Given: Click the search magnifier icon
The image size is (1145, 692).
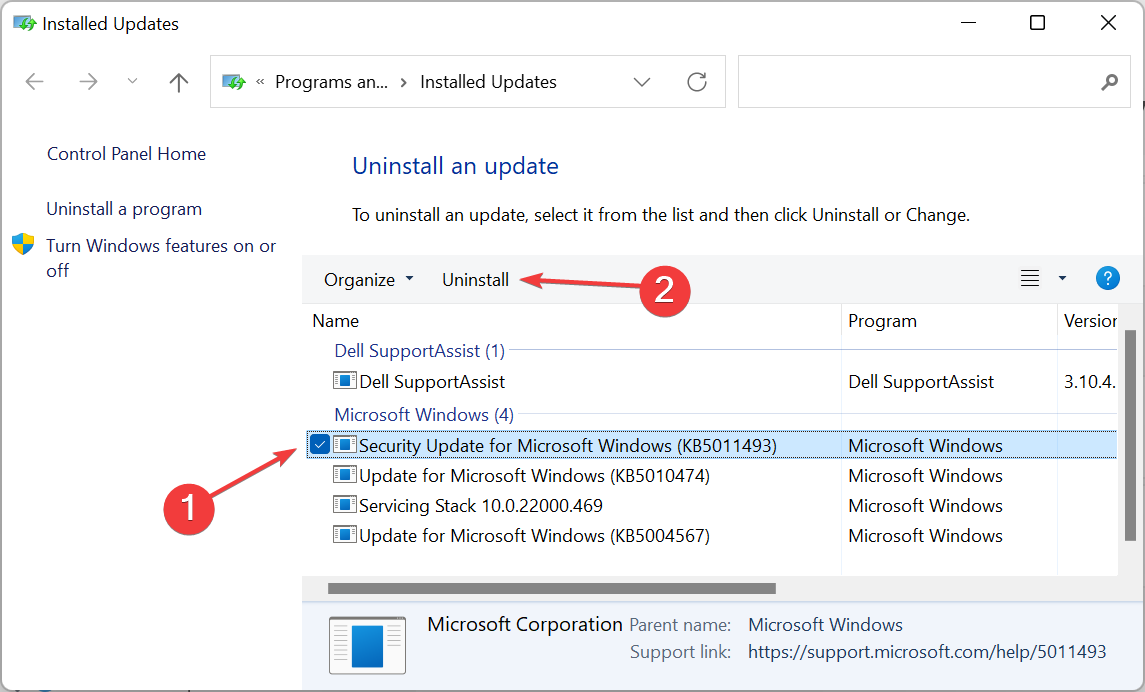Looking at the screenshot, I should (1109, 82).
